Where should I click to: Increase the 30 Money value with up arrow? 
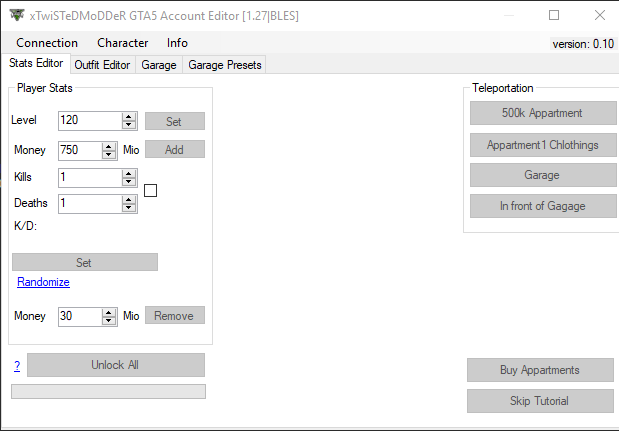tap(109, 313)
